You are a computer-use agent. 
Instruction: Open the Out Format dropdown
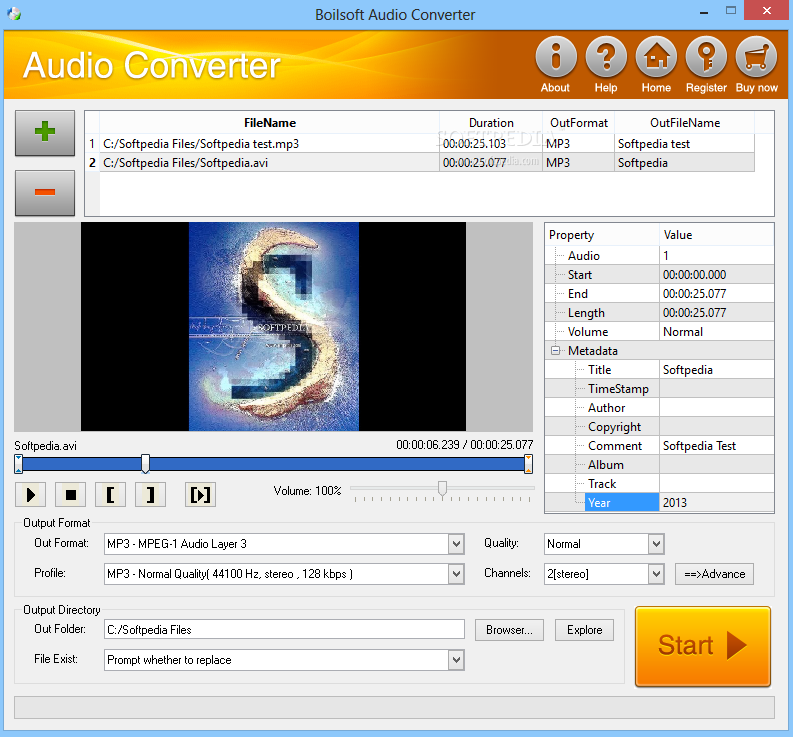click(x=456, y=544)
